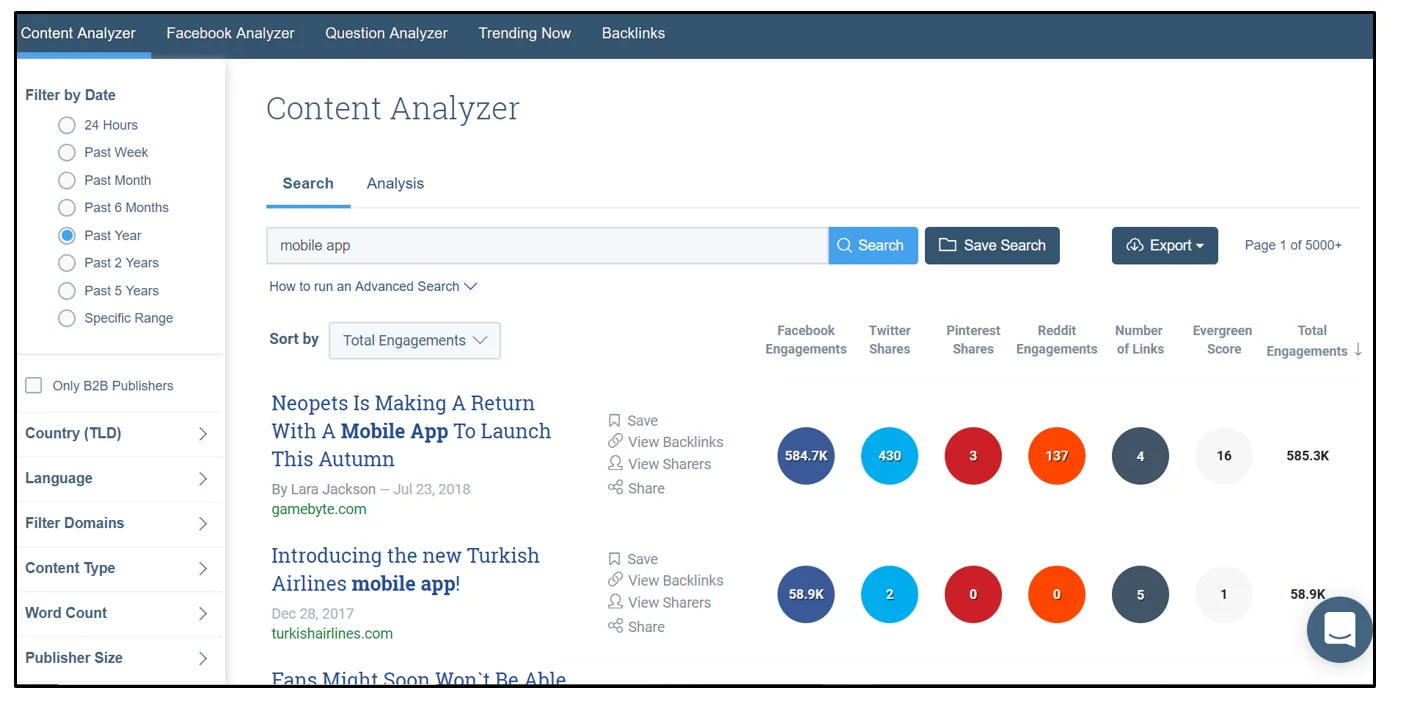Select the Past Month date filter
1403x716 pixels.
[66, 180]
